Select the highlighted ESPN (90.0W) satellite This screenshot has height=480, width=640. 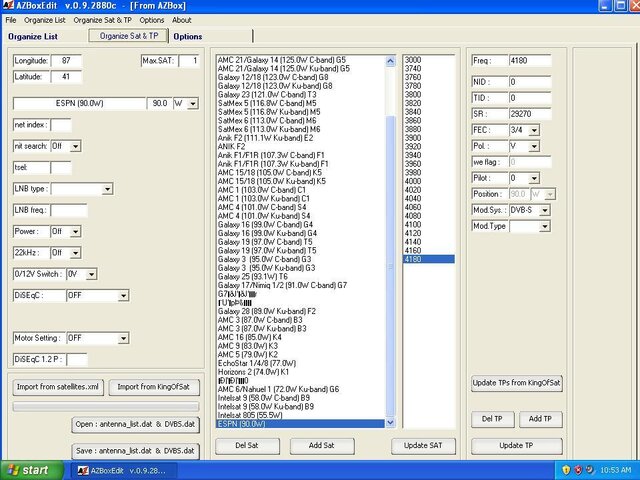(300, 424)
